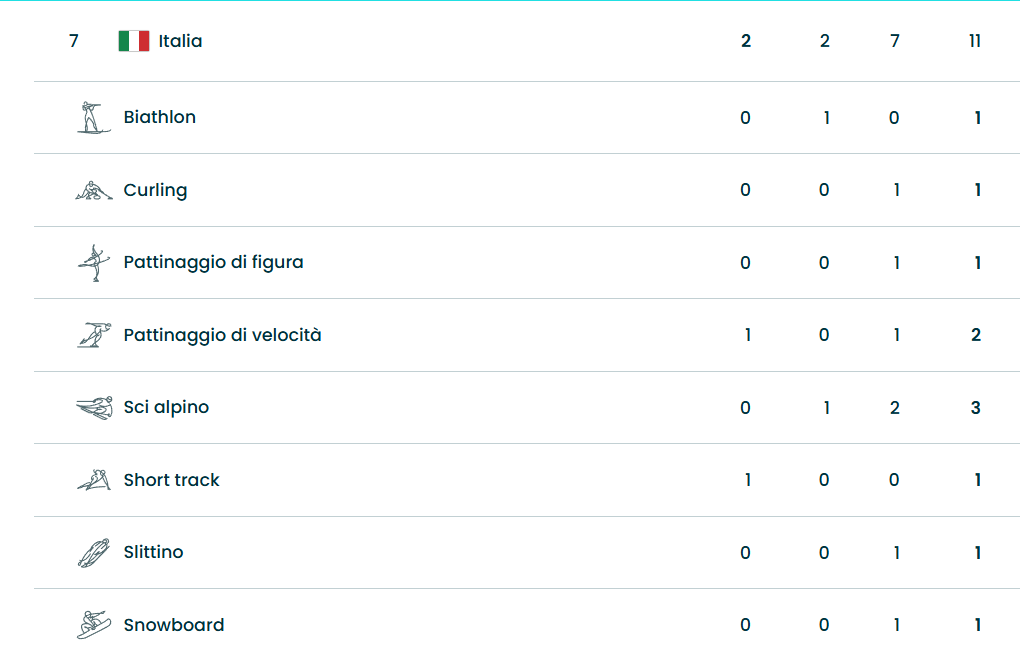Select the Slittino luge pictogram
1020x654 pixels.
pos(93,552)
